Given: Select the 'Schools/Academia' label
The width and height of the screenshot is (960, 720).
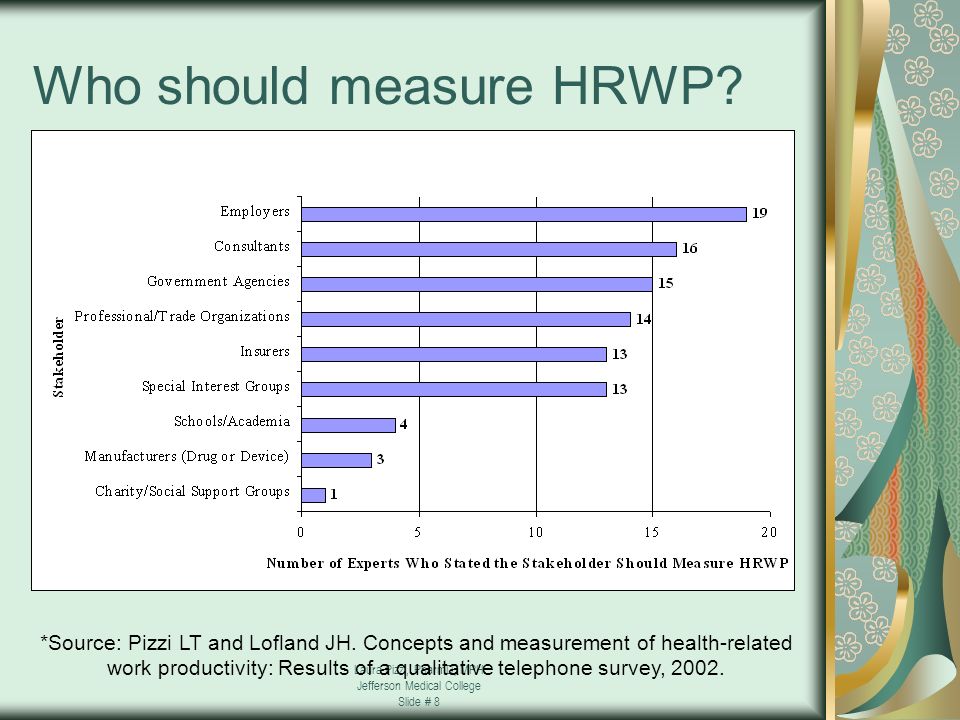Looking at the screenshot, I should (x=232, y=421).
